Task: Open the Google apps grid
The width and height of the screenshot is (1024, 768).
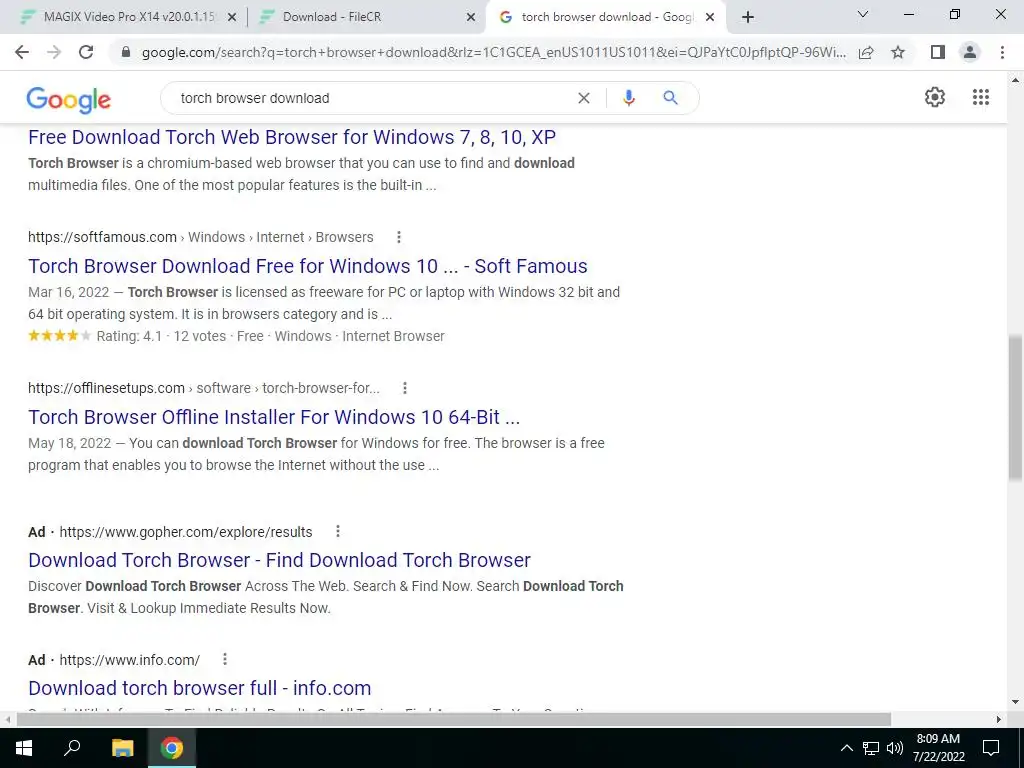Action: (980, 97)
